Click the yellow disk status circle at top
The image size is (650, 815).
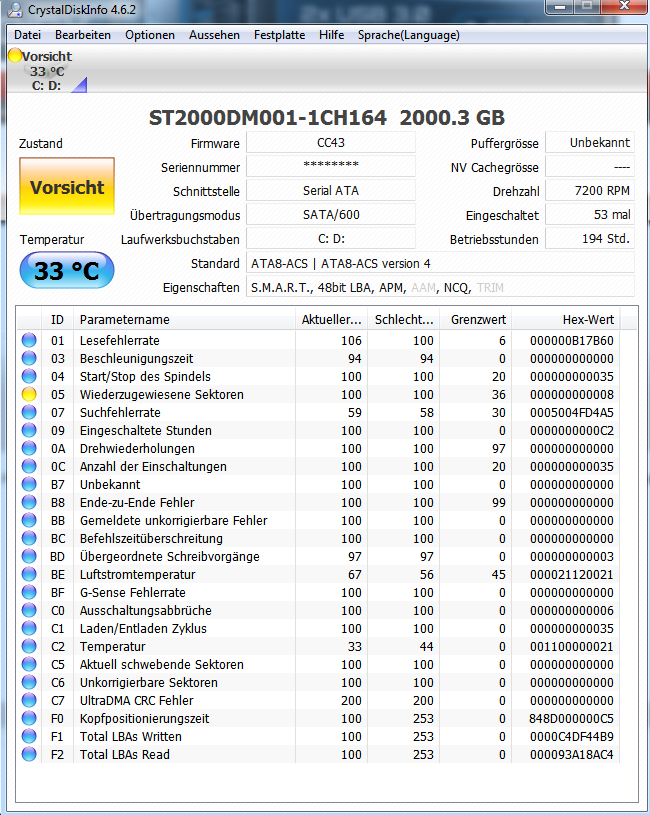tap(15, 55)
